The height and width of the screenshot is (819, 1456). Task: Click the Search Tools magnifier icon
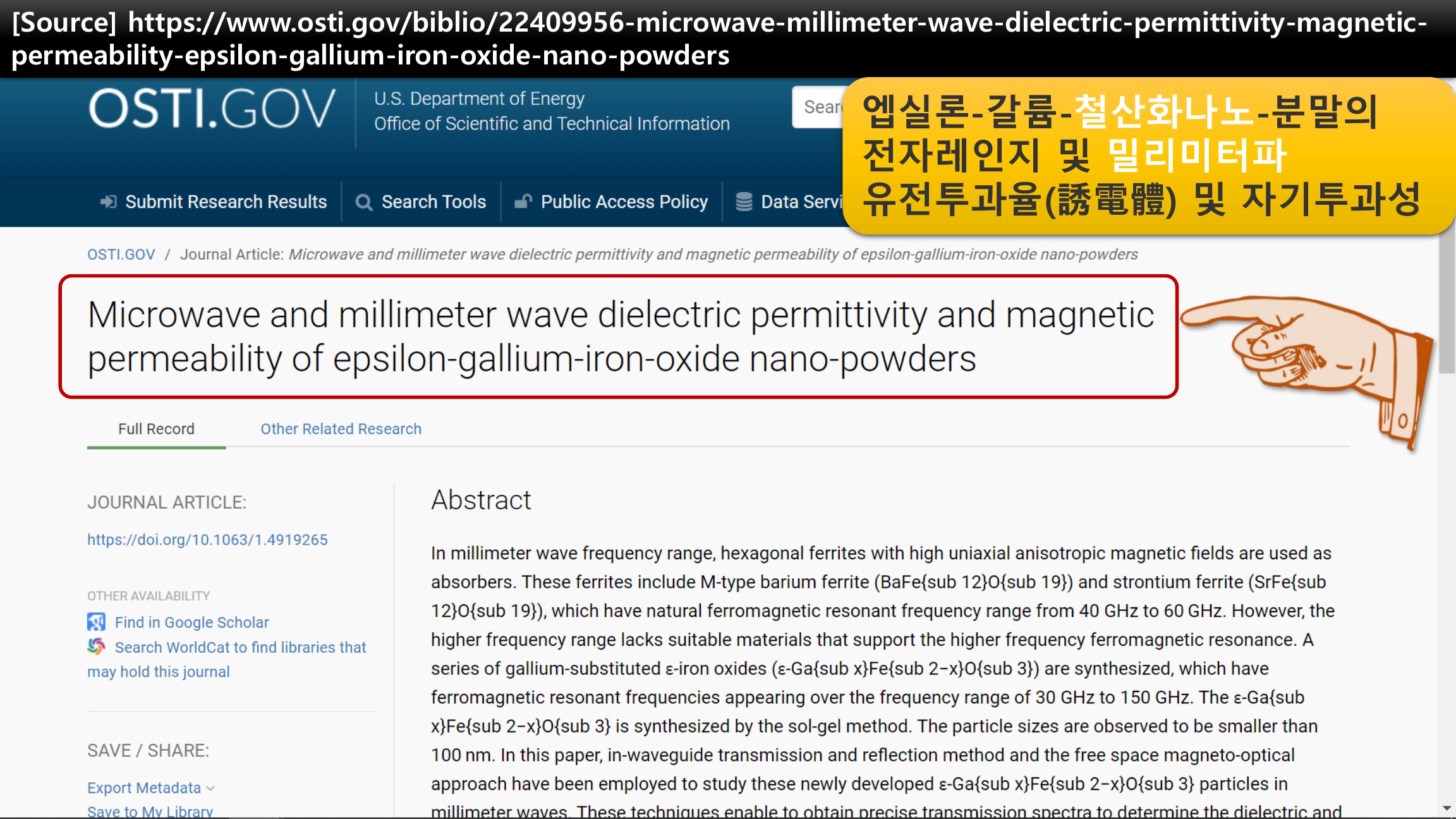point(363,202)
